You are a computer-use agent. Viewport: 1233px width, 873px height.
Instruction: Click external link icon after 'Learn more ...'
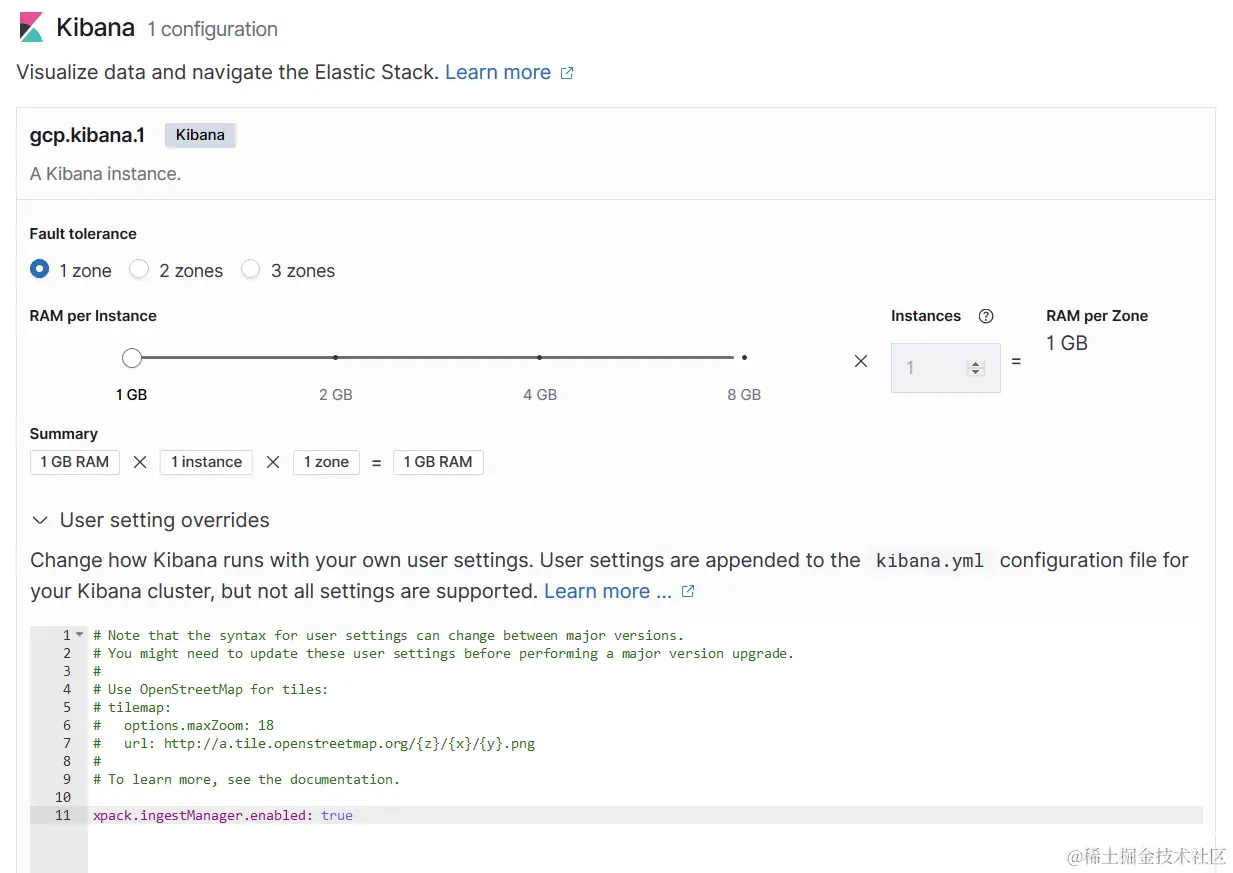point(688,591)
